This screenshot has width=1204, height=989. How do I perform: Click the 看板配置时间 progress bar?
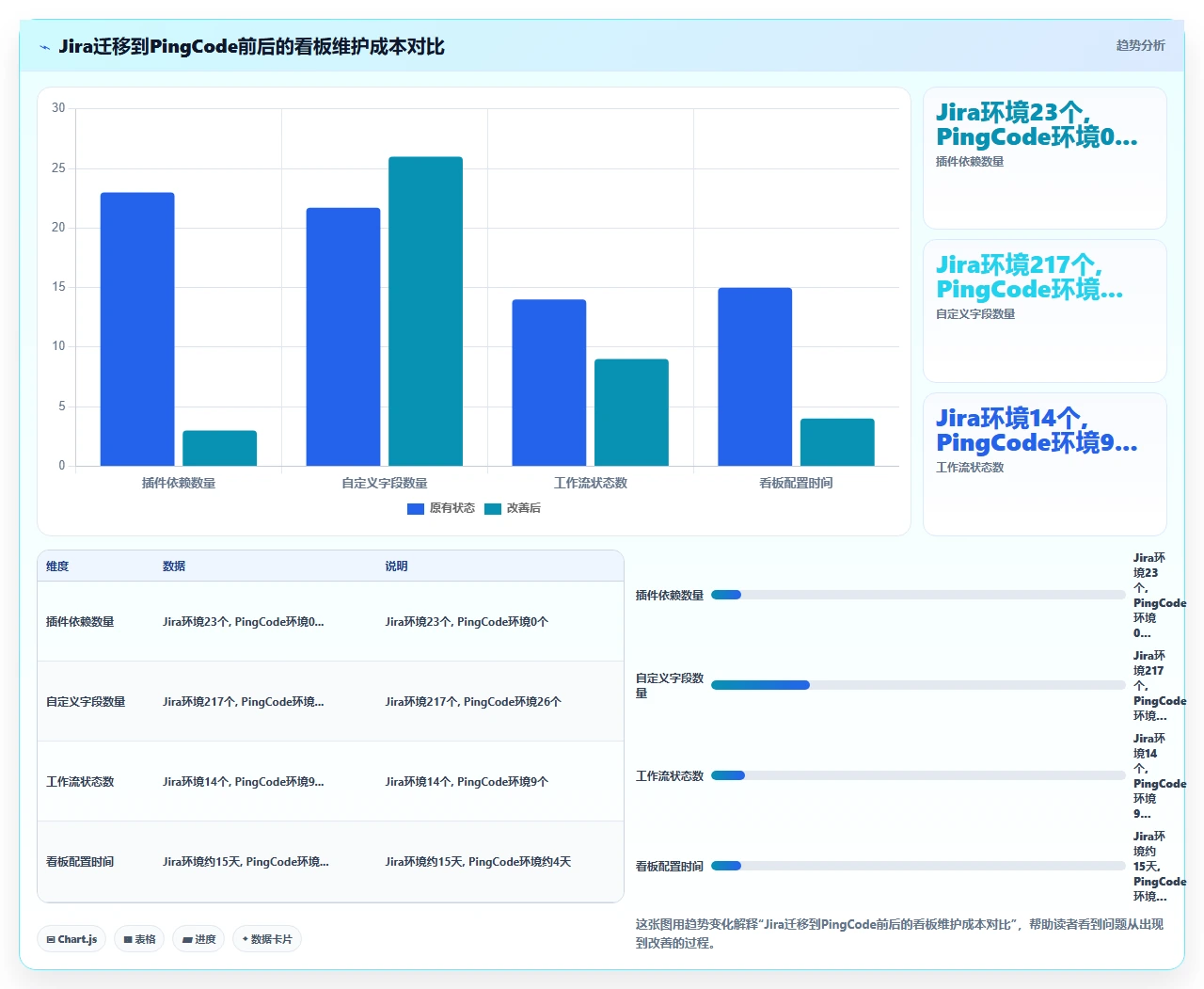pos(918,866)
